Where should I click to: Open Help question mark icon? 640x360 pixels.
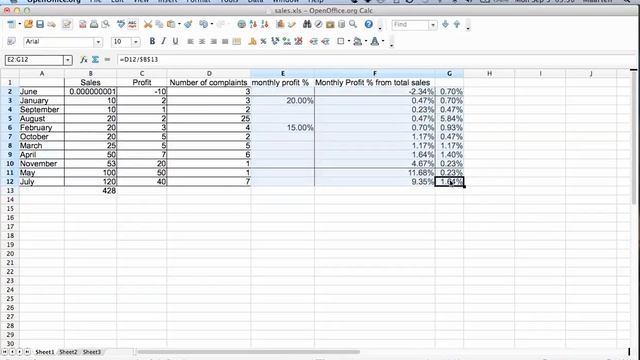[x=369, y=24]
